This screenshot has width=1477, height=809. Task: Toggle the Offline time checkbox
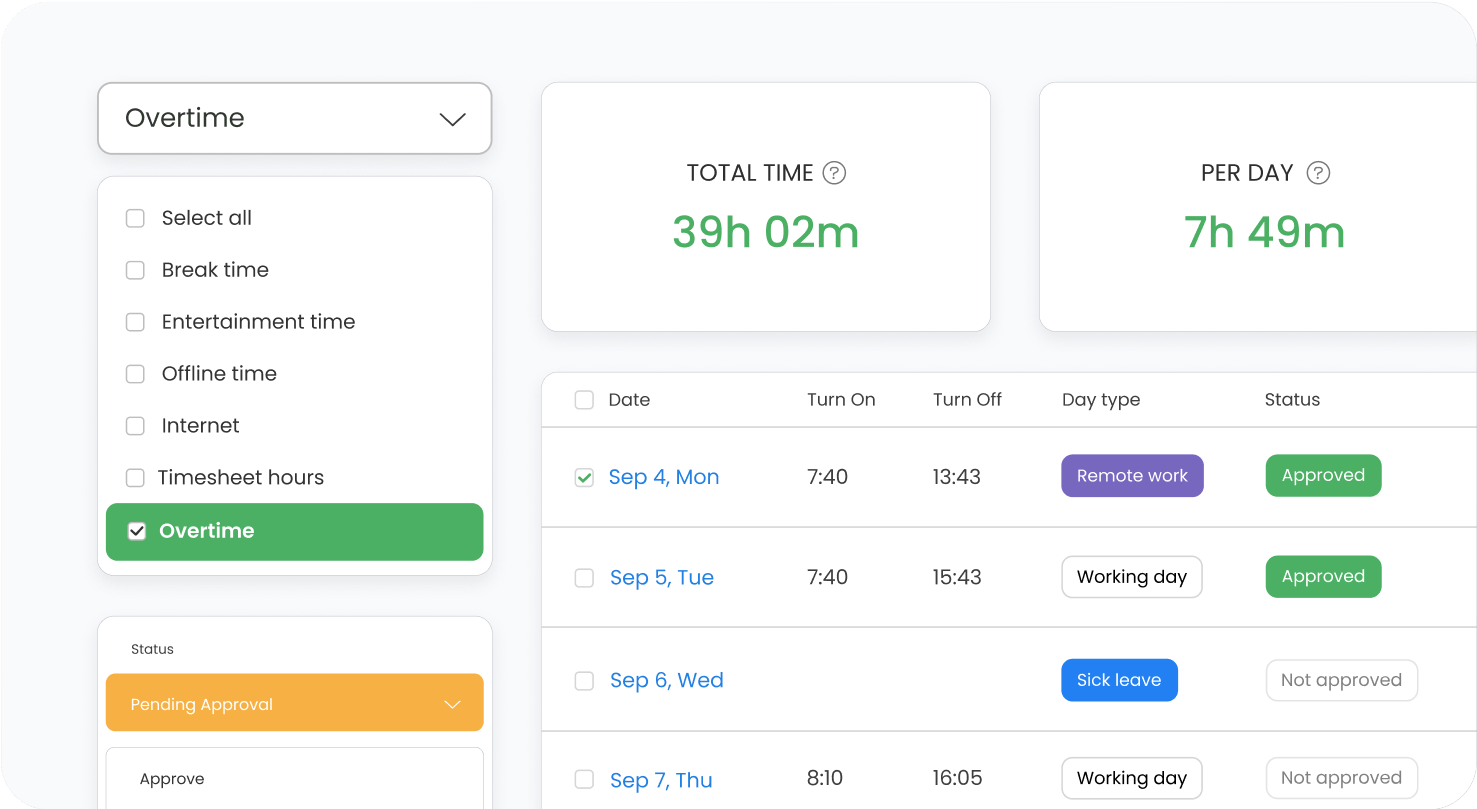click(x=135, y=374)
